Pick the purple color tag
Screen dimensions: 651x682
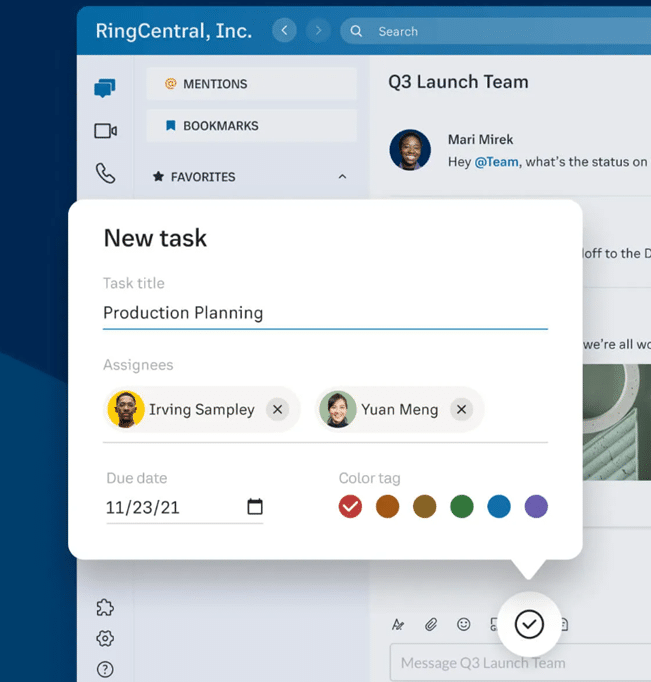[x=536, y=507]
